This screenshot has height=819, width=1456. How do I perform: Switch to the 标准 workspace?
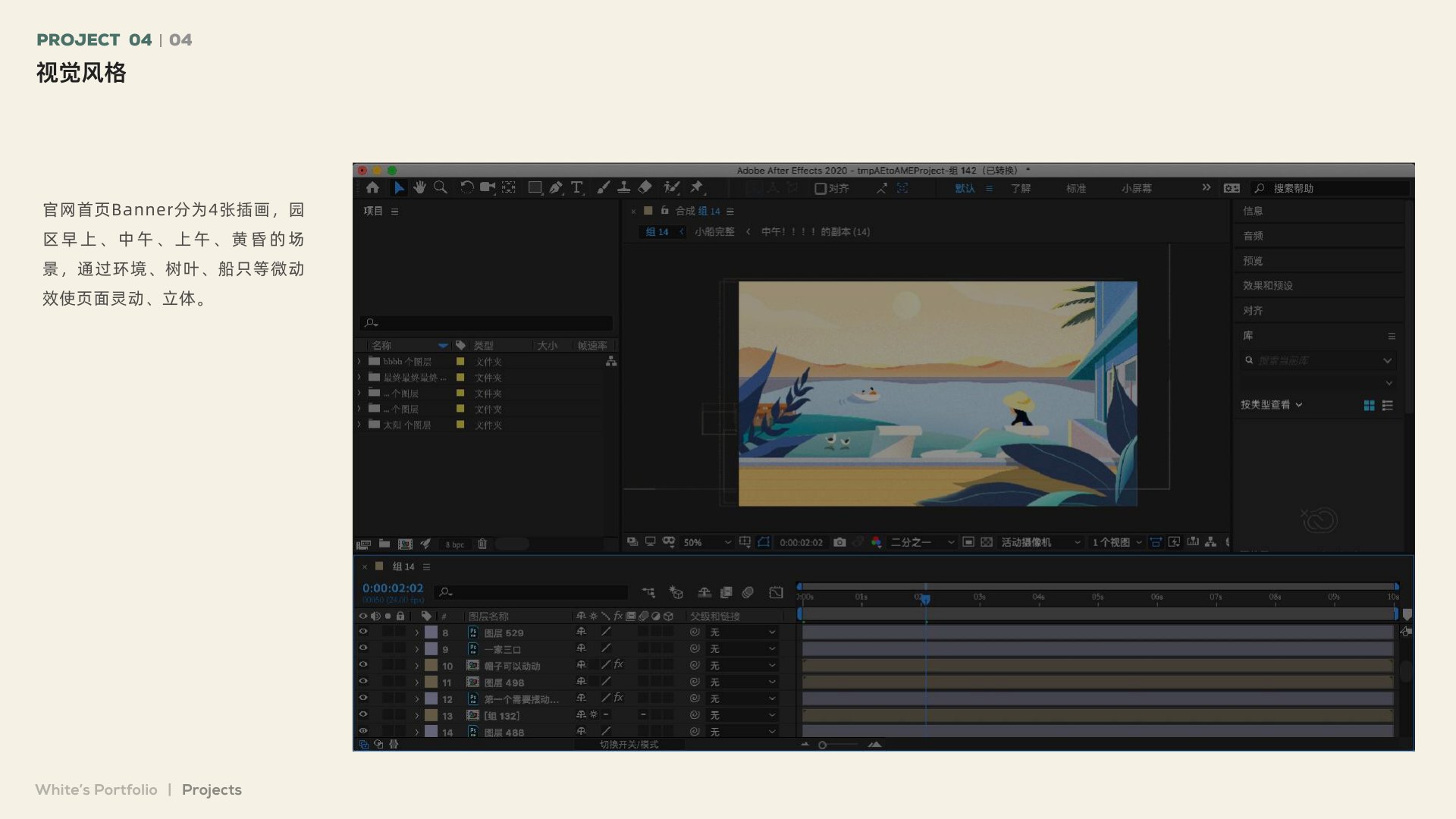(x=1076, y=188)
